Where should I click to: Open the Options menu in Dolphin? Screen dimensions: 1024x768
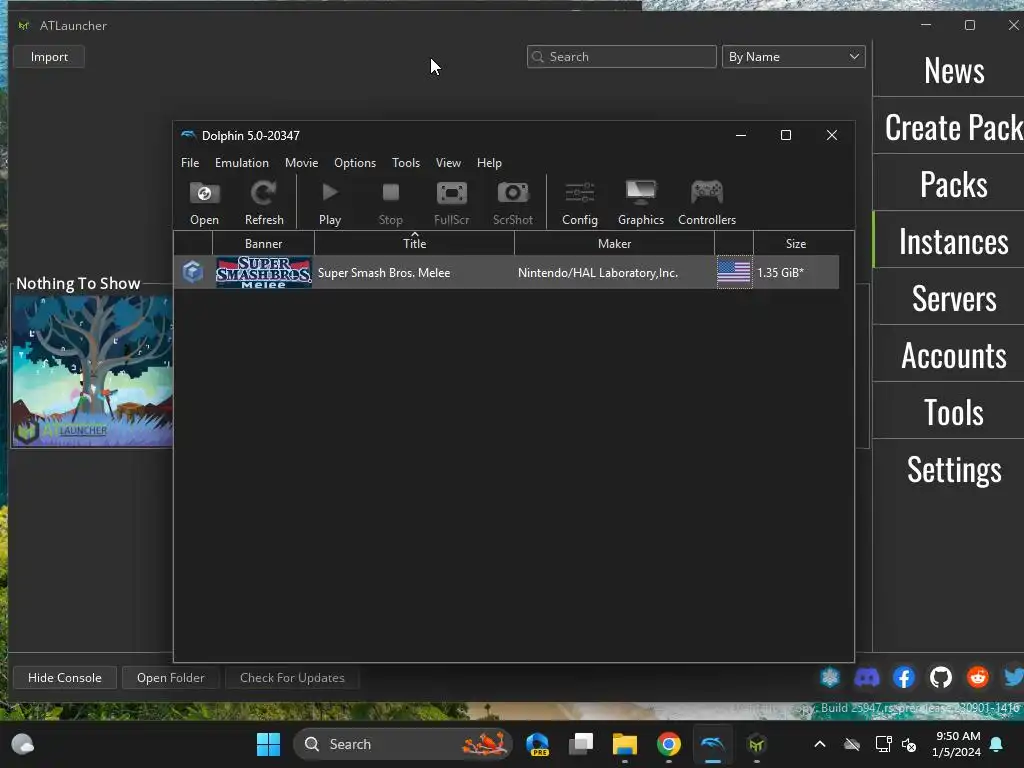tap(355, 163)
